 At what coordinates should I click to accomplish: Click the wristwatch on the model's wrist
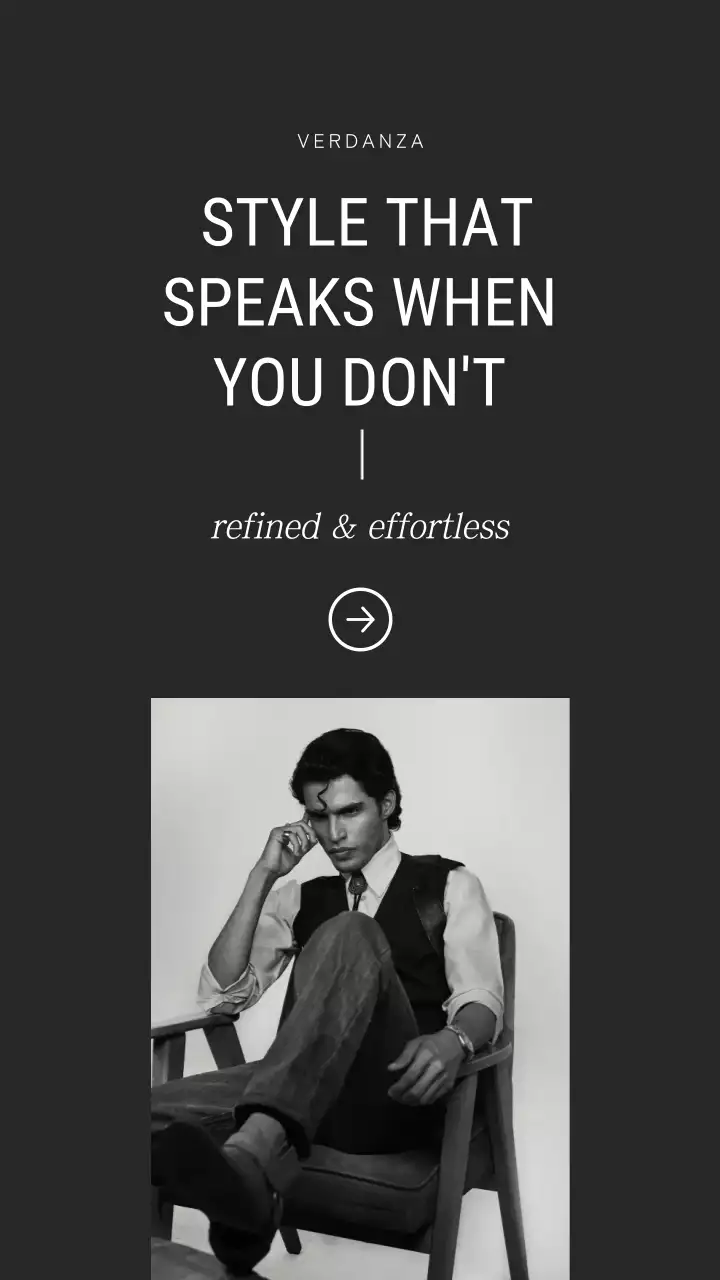(461, 1042)
